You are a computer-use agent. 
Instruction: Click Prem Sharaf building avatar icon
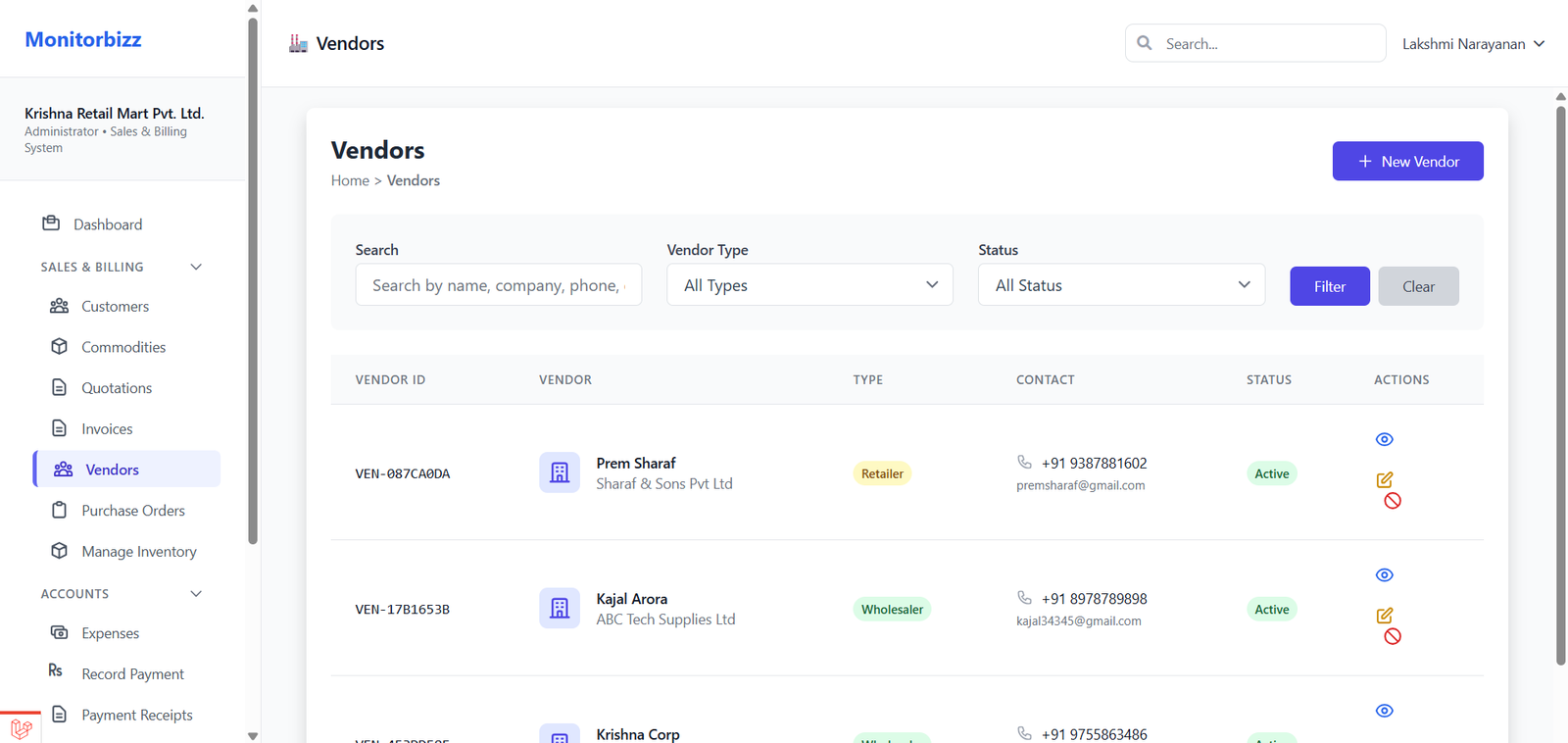pos(560,472)
